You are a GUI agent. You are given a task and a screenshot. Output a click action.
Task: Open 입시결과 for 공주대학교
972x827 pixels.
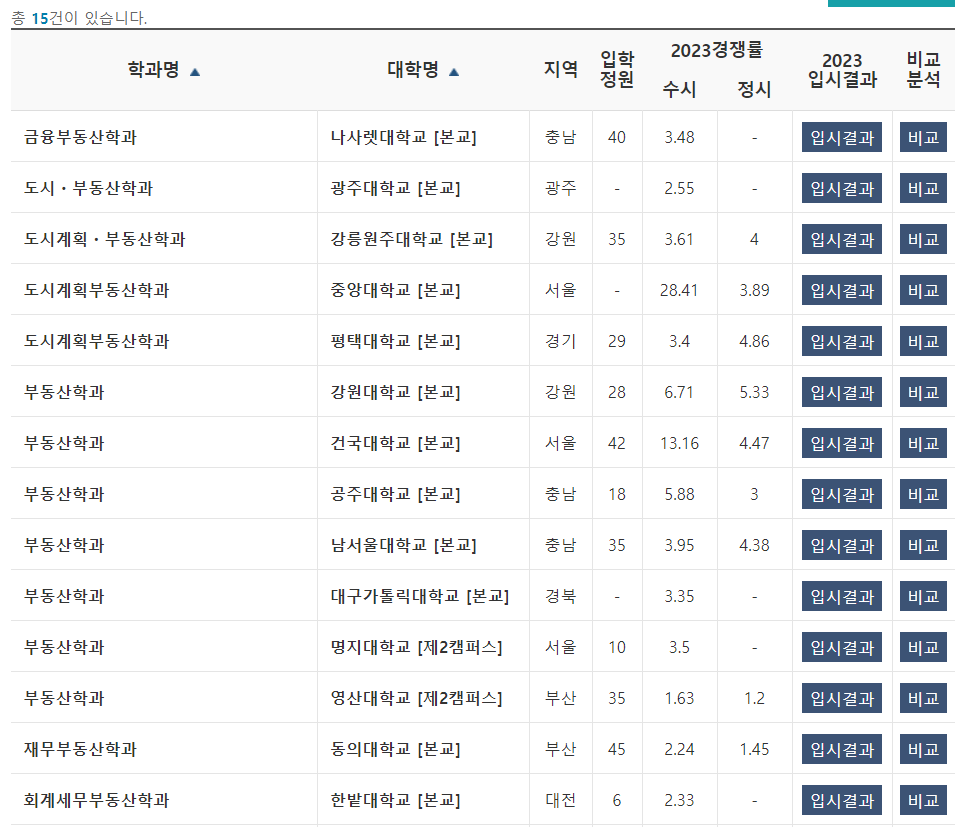click(x=842, y=494)
